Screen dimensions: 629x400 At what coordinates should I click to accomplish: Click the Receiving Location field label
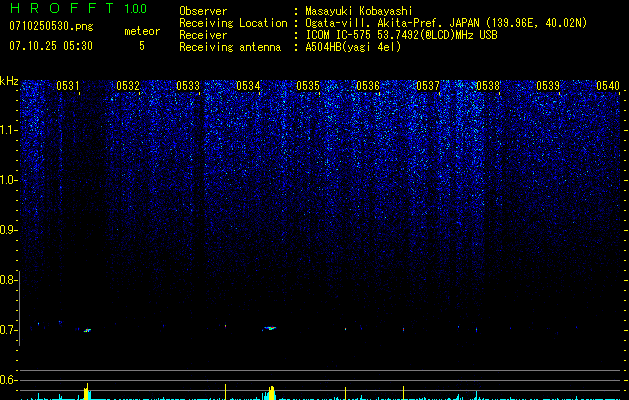[x=233, y=23]
